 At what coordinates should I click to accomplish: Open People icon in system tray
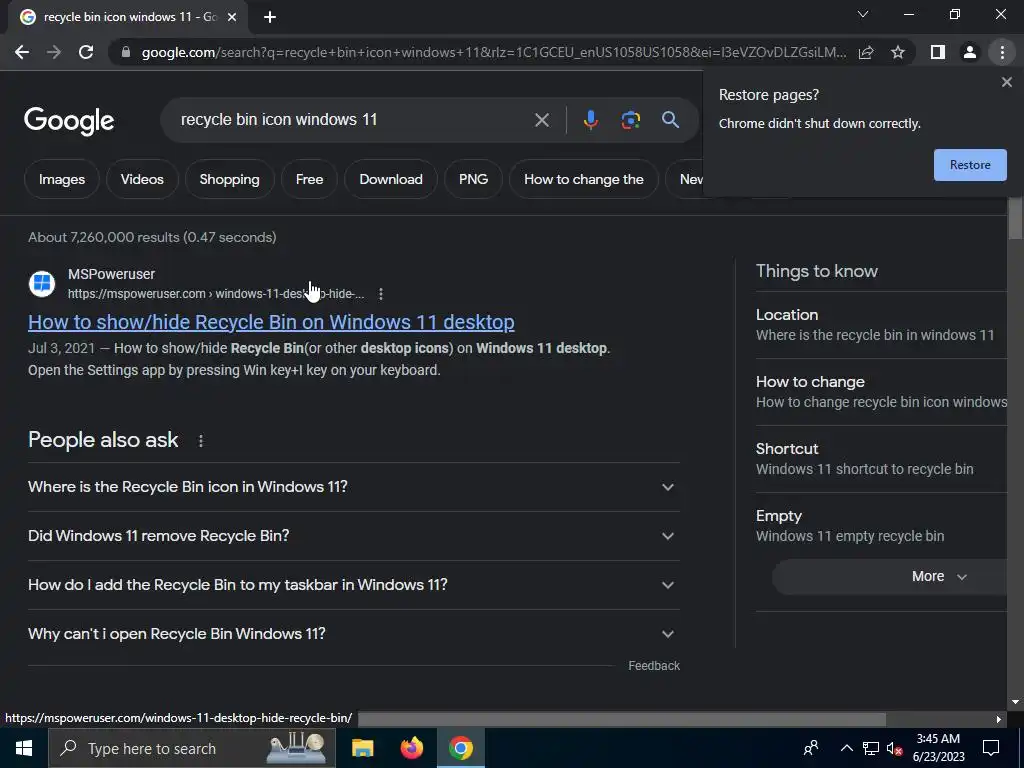tap(811, 748)
